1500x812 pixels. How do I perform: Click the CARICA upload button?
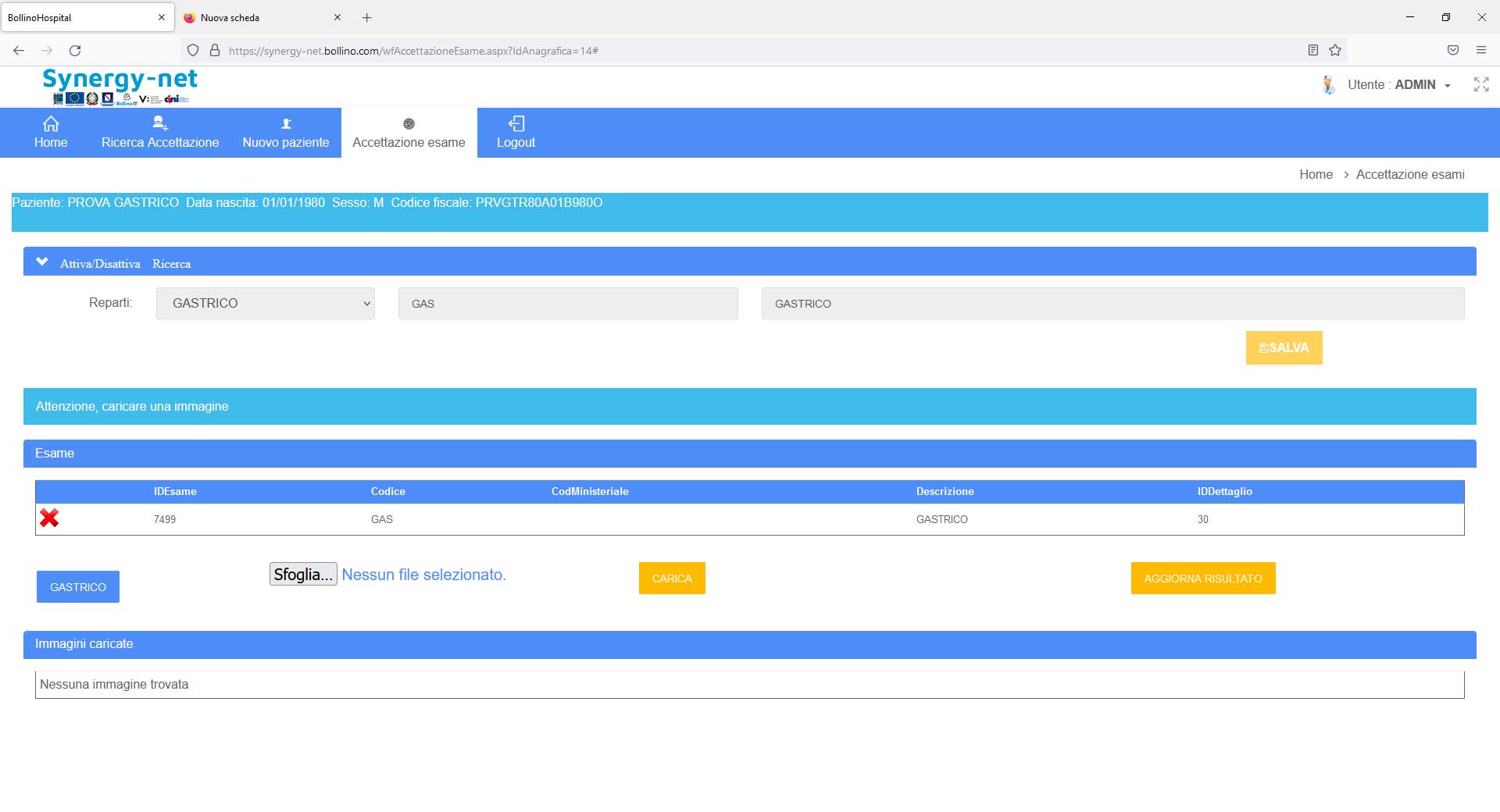pos(671,579)
